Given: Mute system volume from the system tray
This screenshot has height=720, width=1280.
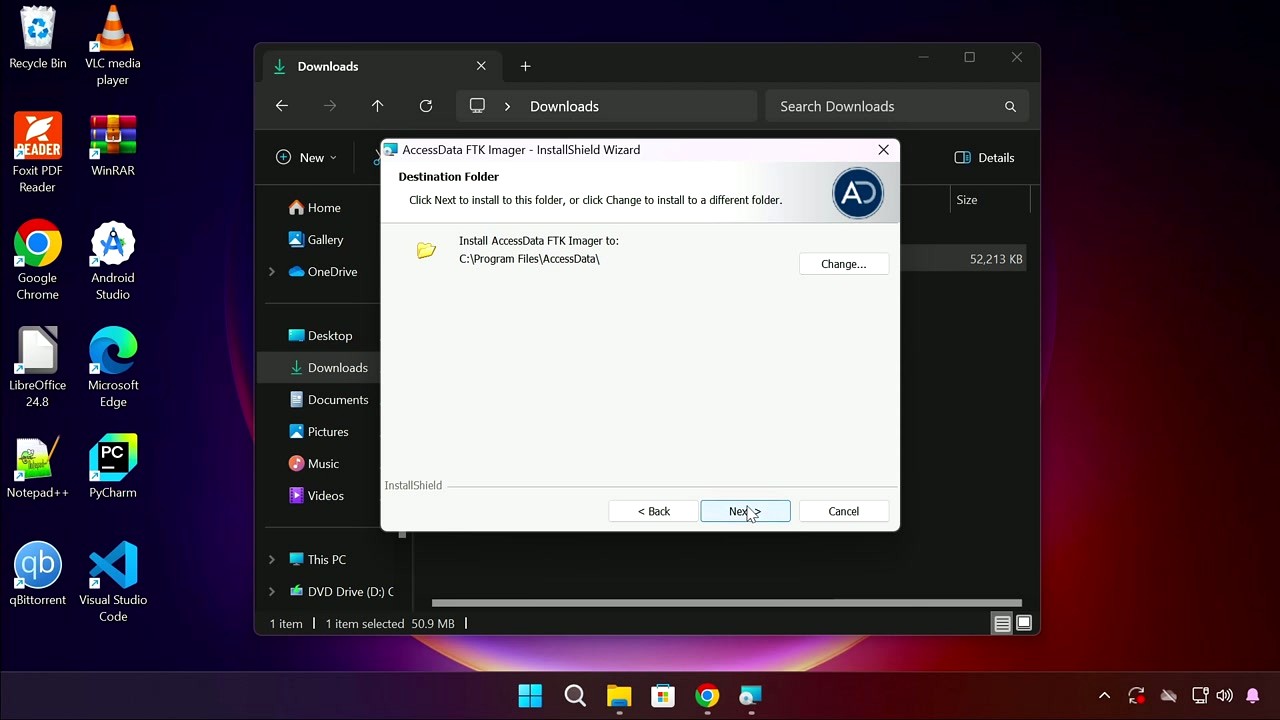Looking at the screenshot, I should tap(1224, 695).
